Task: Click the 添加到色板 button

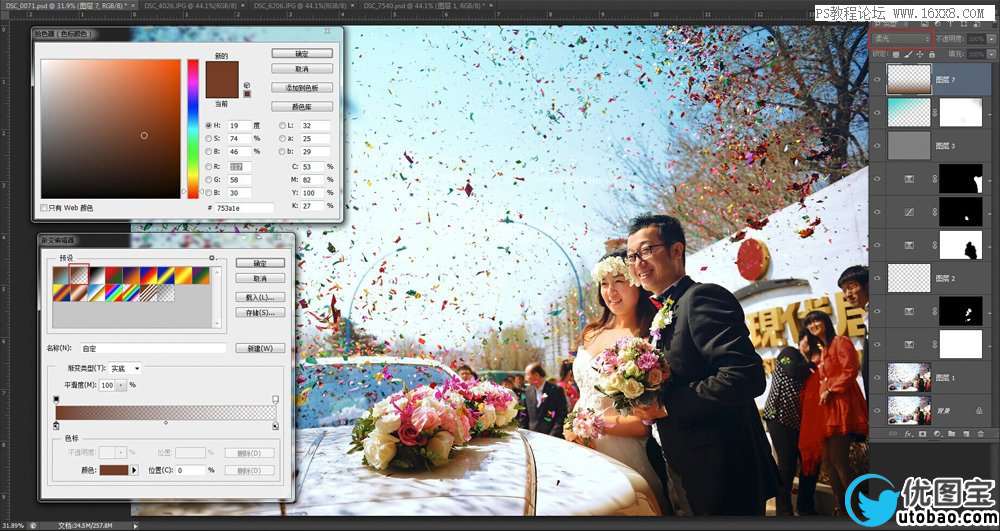Action: 302,87
